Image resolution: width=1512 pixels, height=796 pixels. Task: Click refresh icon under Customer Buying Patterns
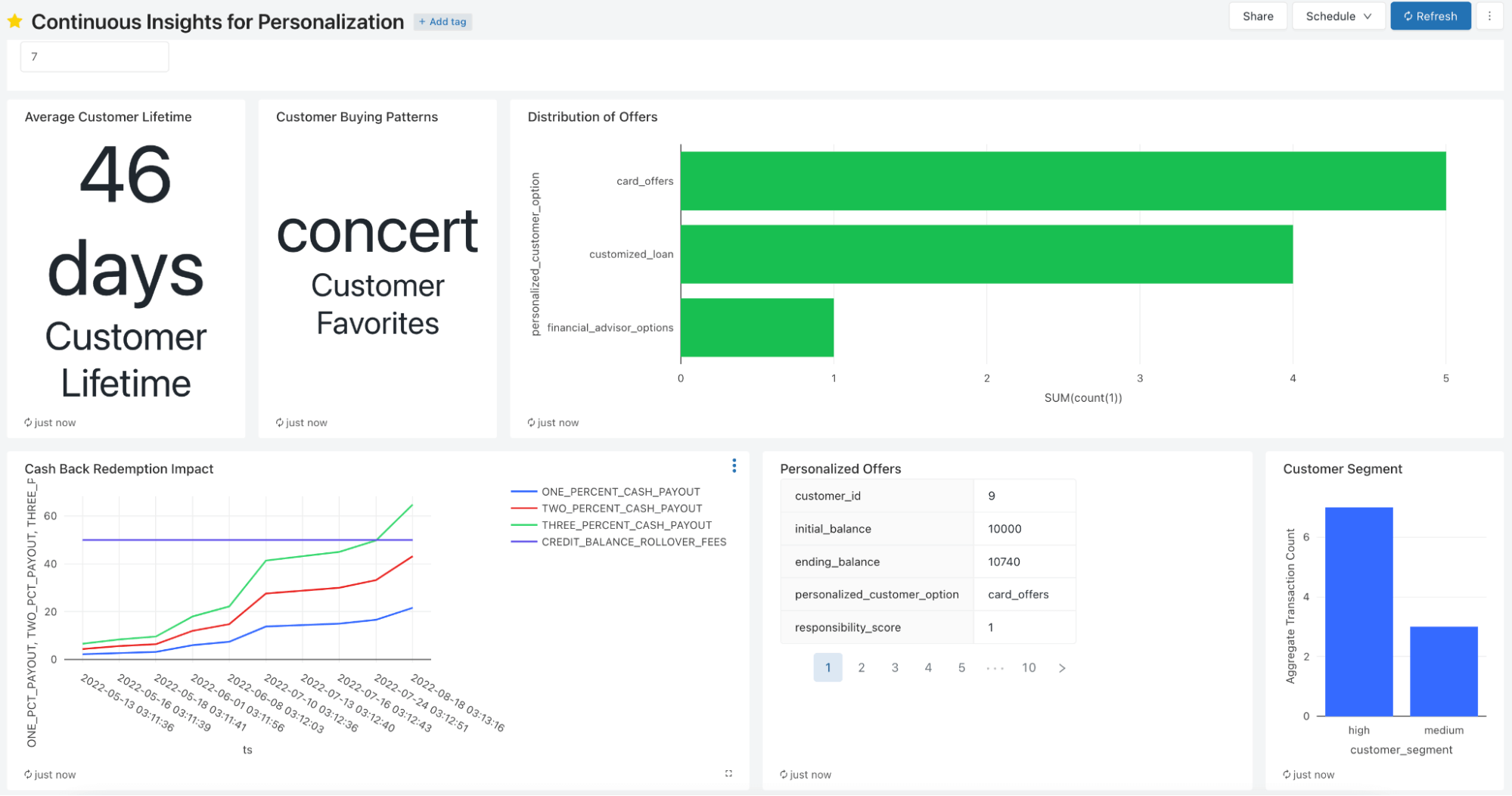point(280,423)
